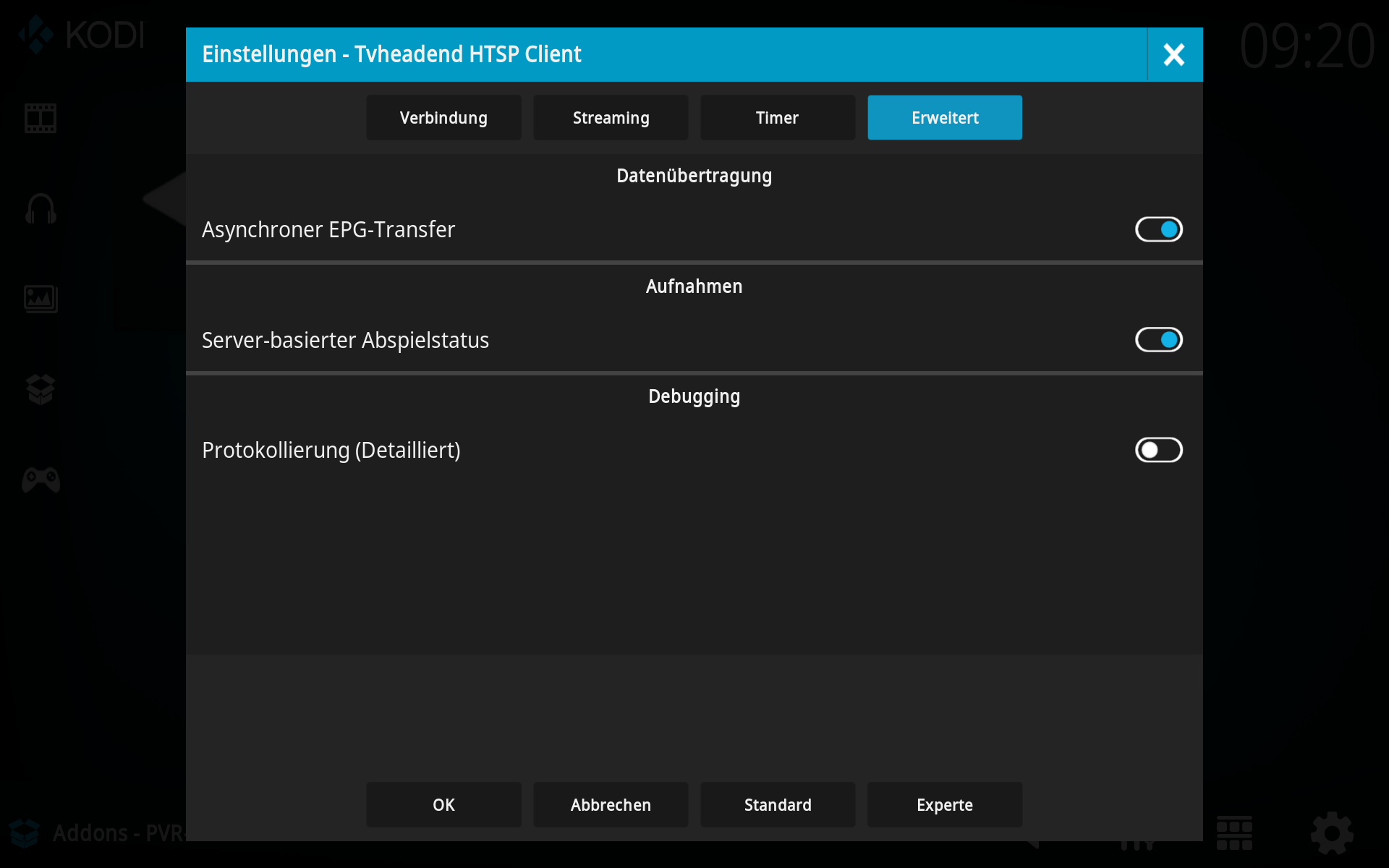1389x868 pixels.
Task: Close the Tvheadend settings dialog
Action: (1174, 54)
